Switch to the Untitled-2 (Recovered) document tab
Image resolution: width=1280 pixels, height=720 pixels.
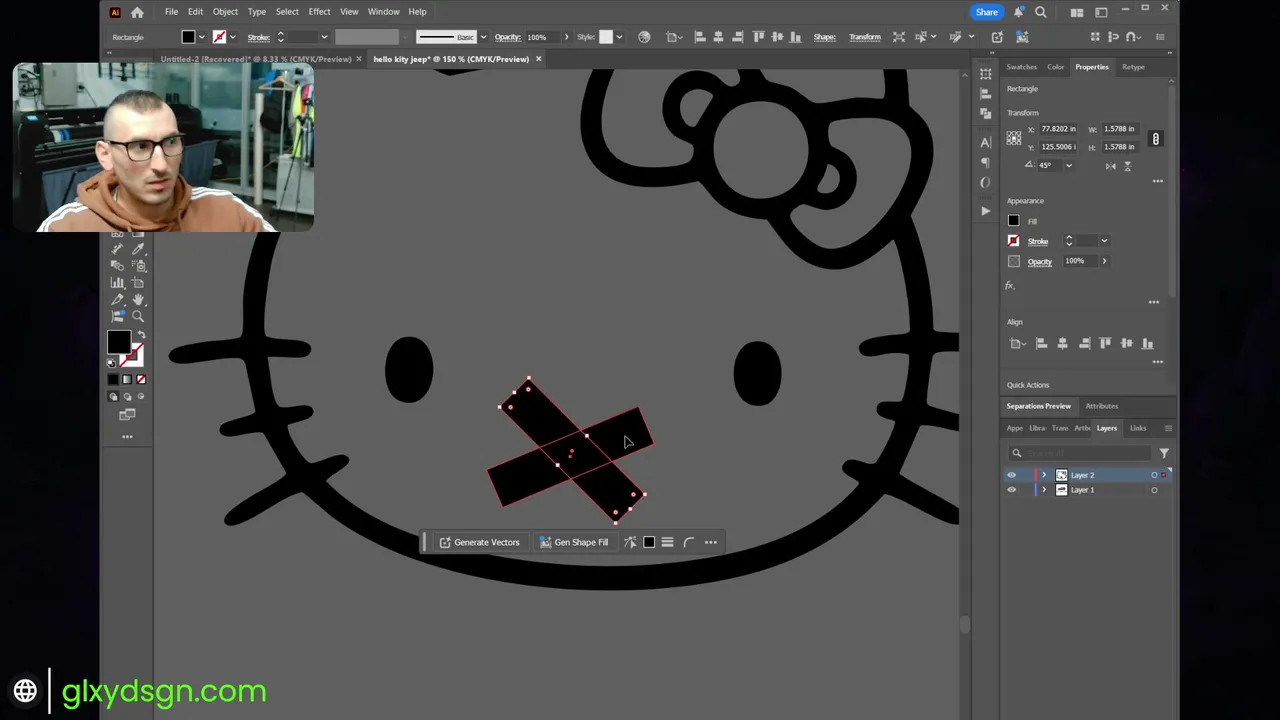(x=255, y=59)
